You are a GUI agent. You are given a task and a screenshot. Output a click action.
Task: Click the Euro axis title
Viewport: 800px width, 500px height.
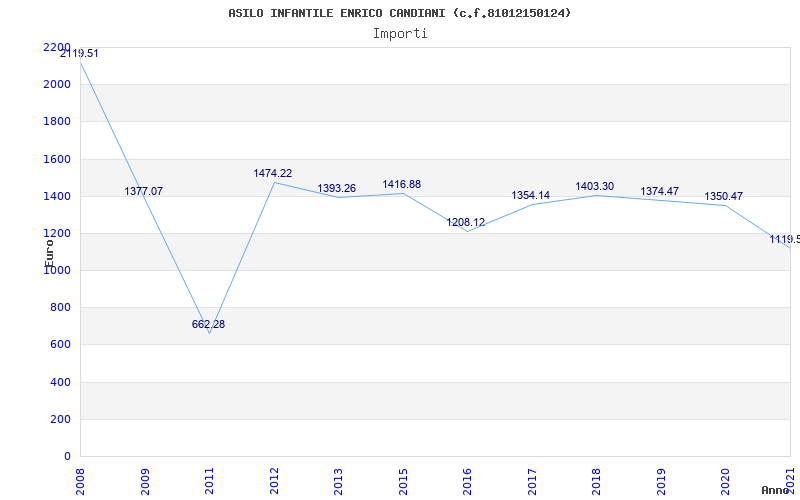point(49,253)
